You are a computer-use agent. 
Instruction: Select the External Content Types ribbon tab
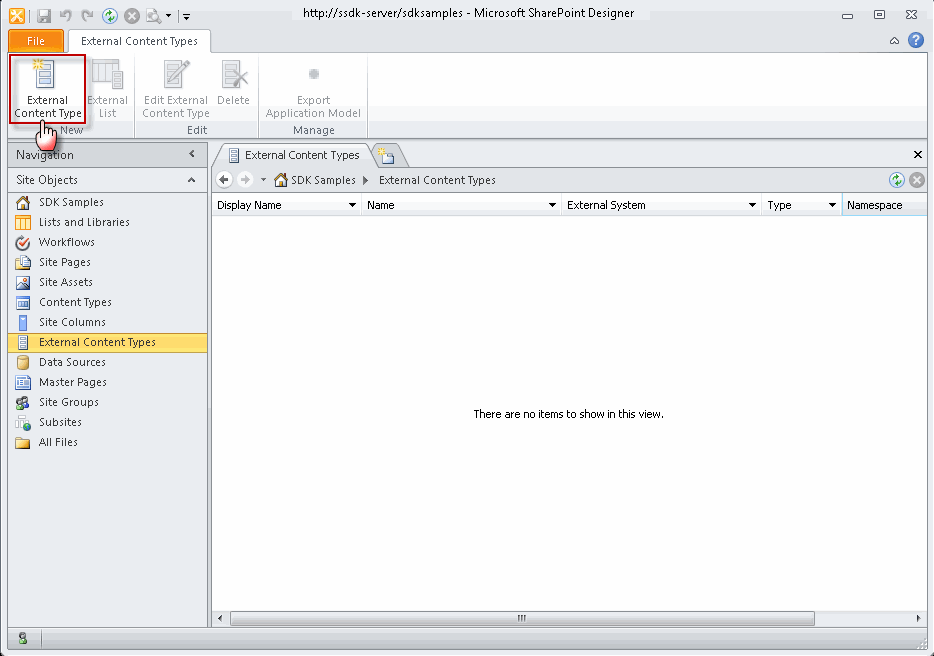point(138,41)
